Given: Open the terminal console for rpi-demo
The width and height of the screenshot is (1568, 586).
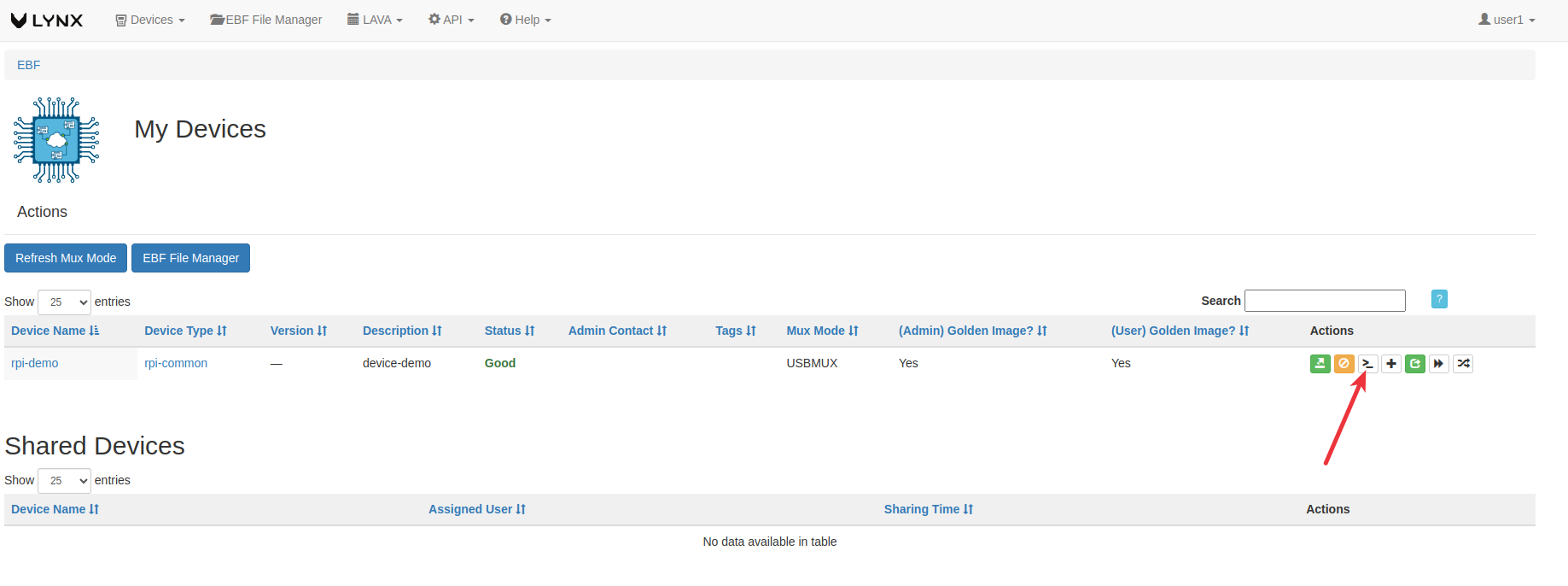Looking at the screenshot, I should (1367, 364).
